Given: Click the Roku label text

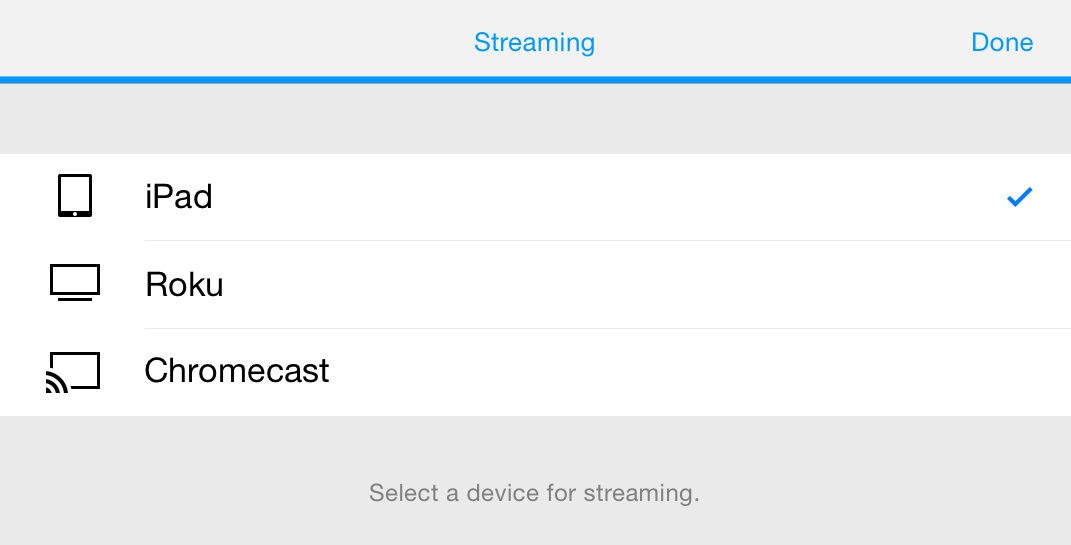Looking at the screenshot, I should pos(184,284).
